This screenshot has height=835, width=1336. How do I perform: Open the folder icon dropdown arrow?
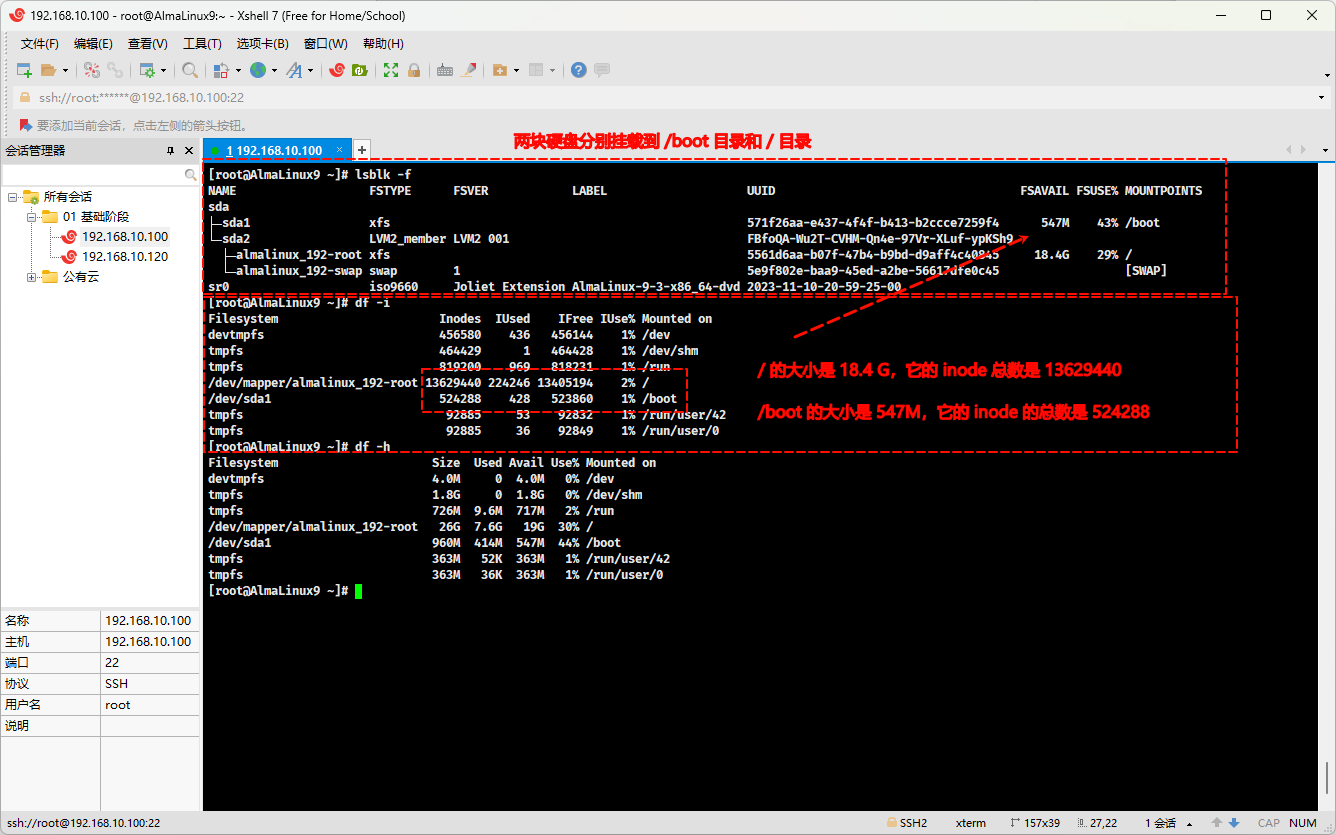click(65, 70)
